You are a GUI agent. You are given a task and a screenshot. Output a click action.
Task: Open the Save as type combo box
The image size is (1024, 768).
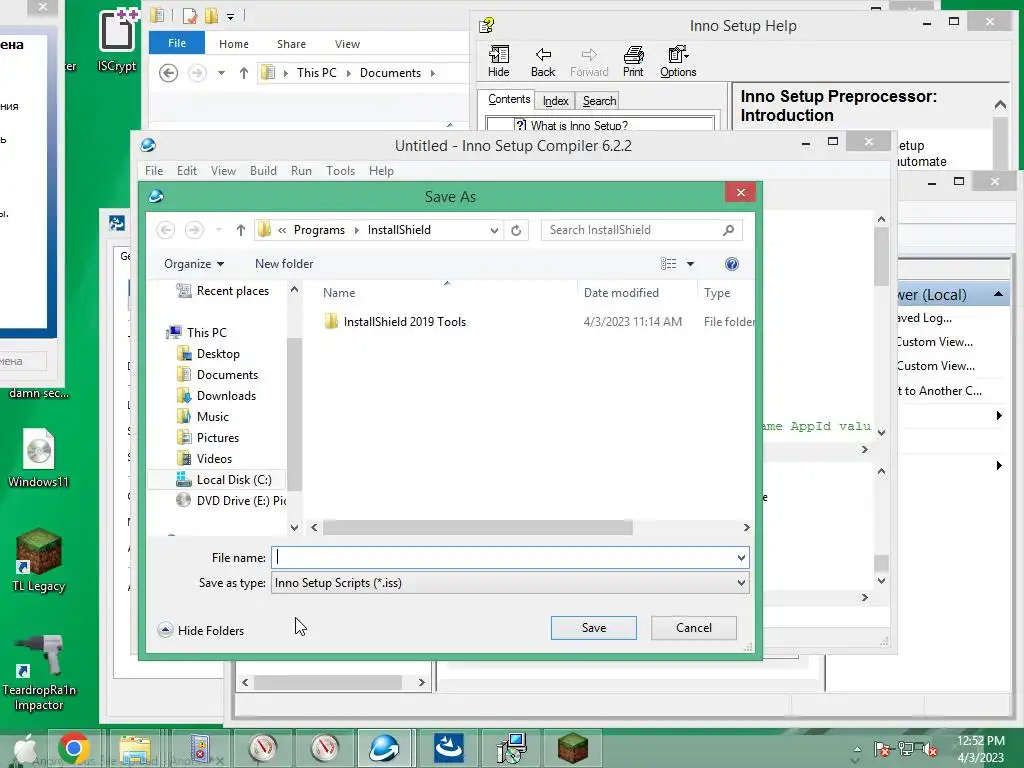(510, 583)
